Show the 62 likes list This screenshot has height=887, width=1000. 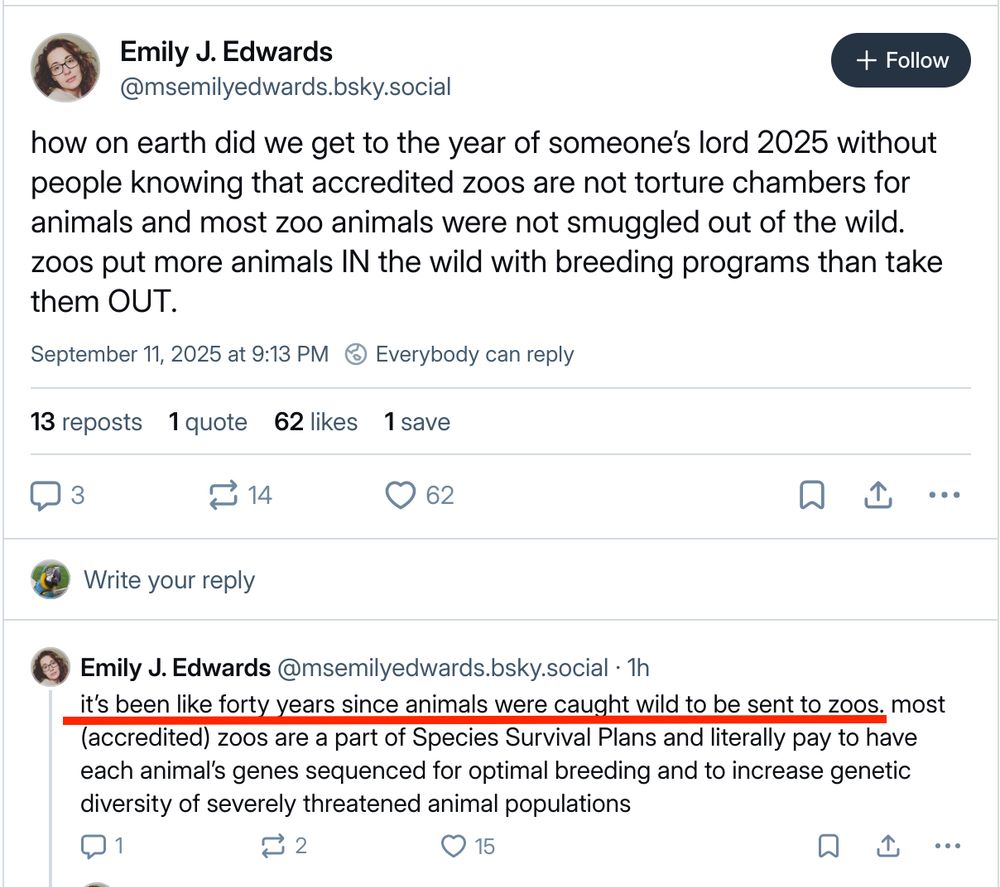click(315, 422)
